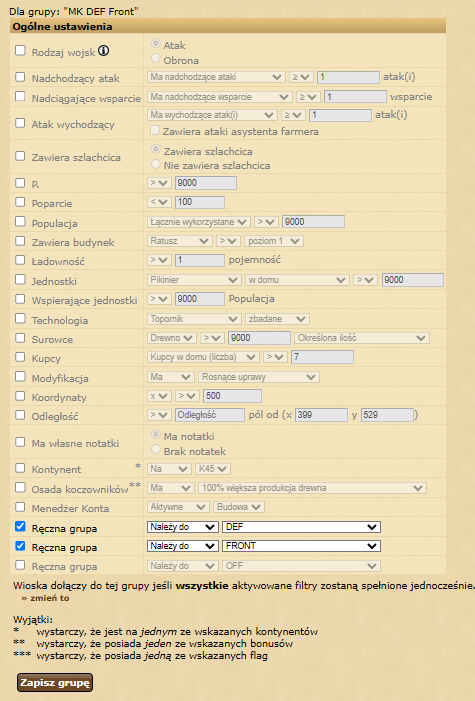Screen dimensions: 475x701
Task: Open the Pikinier unit dropdown
Action: (x=194, y=280)
